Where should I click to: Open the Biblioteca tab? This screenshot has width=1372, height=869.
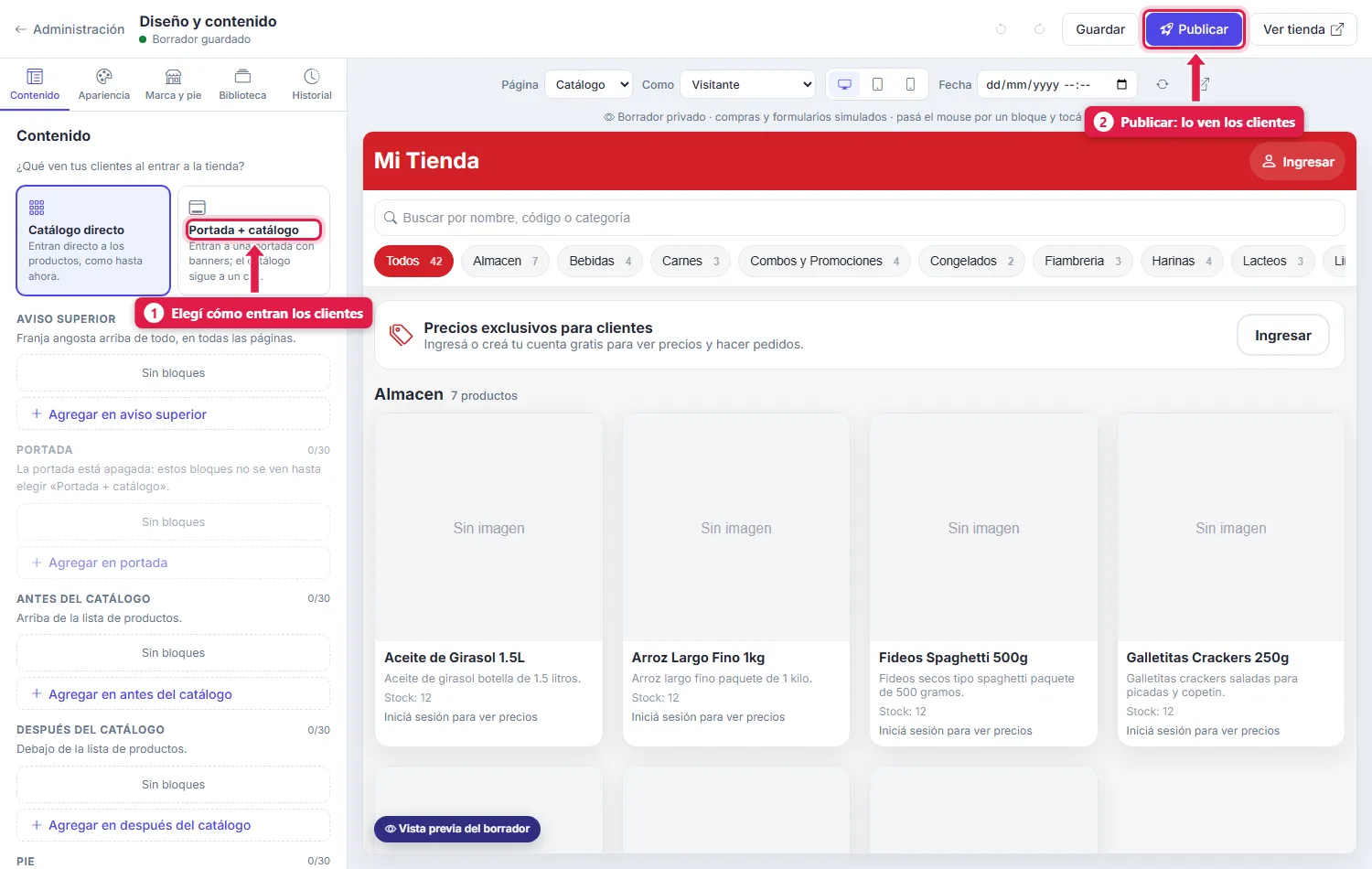tap(242, 84)
